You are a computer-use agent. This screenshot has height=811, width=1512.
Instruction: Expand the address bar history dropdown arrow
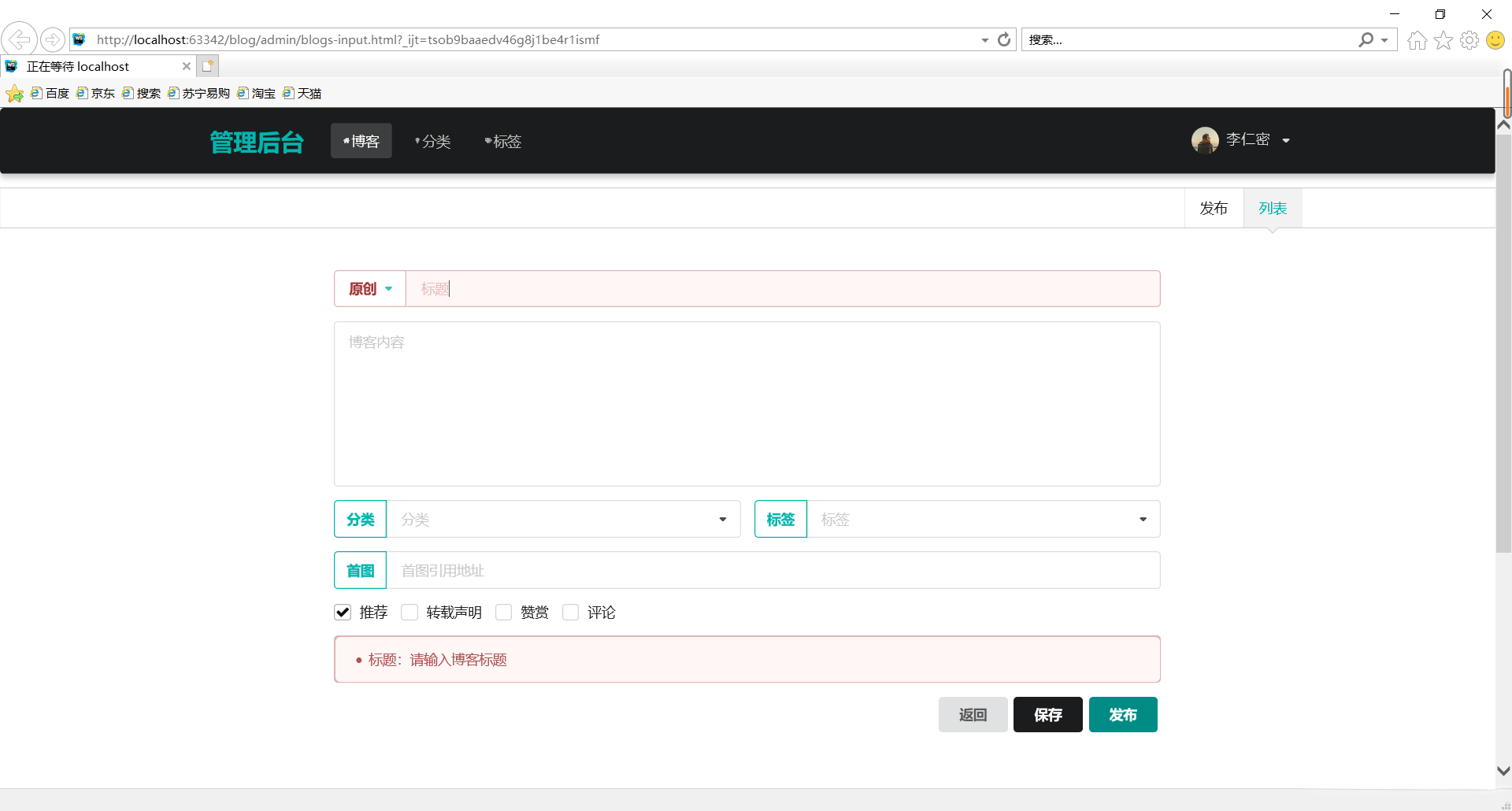[985, 40]
